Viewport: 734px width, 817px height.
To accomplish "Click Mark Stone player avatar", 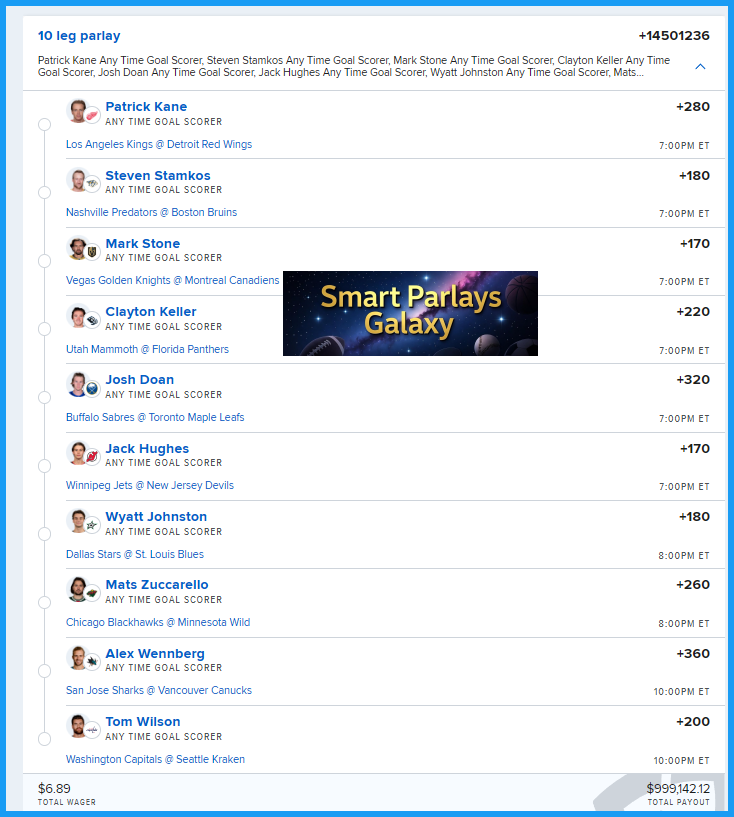I will coord(78,247).
